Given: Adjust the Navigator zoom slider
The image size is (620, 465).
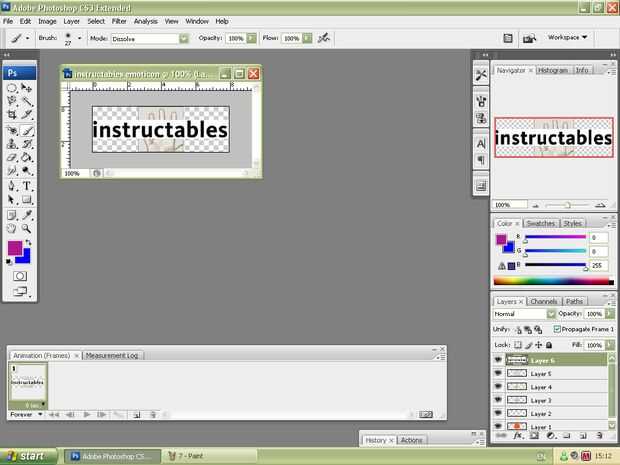Looking at the screenshot, I should coord(567,205).
